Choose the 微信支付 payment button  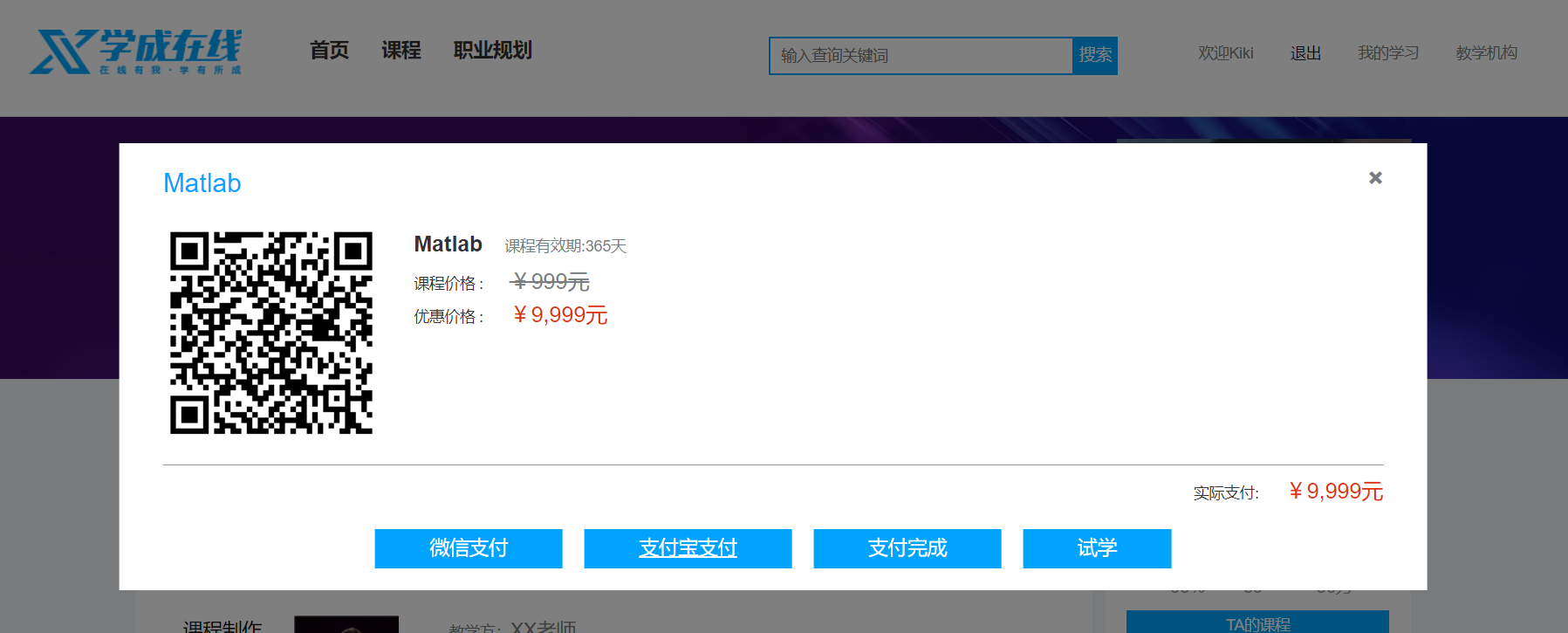click(x=469, y=548)
